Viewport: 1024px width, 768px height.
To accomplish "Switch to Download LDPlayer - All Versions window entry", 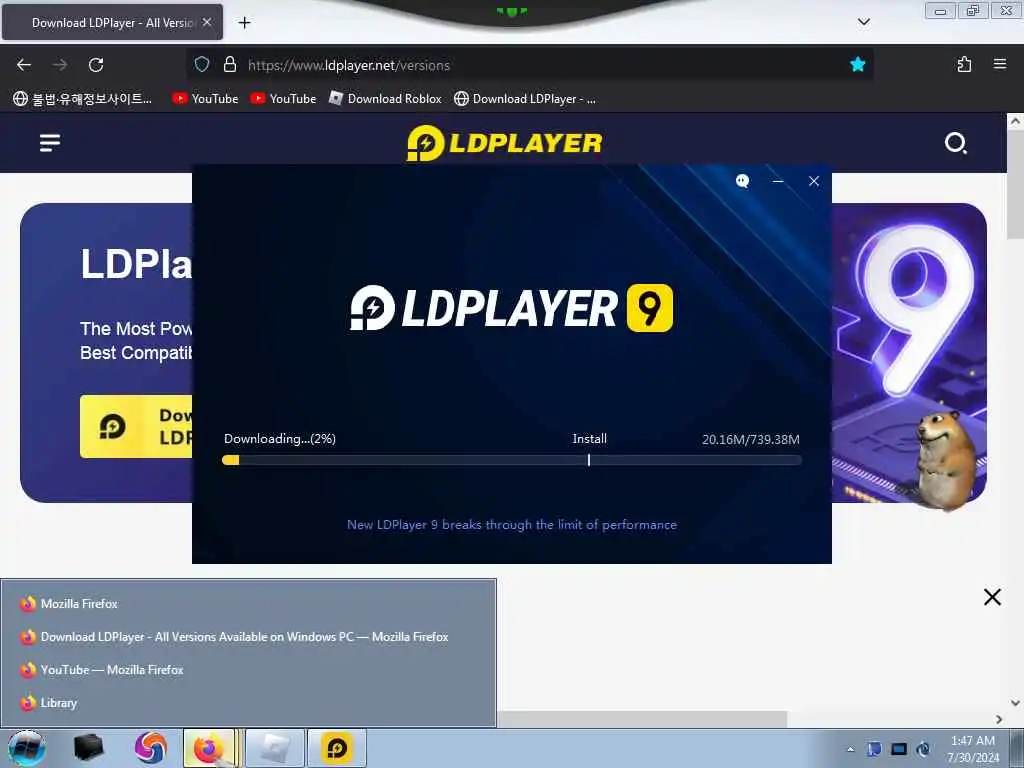I will click(x=248, y=637).
